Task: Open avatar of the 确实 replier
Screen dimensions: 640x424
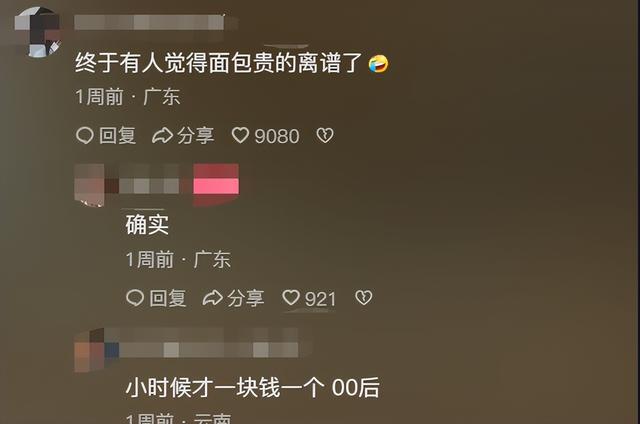Action: [x=89, y=185]
